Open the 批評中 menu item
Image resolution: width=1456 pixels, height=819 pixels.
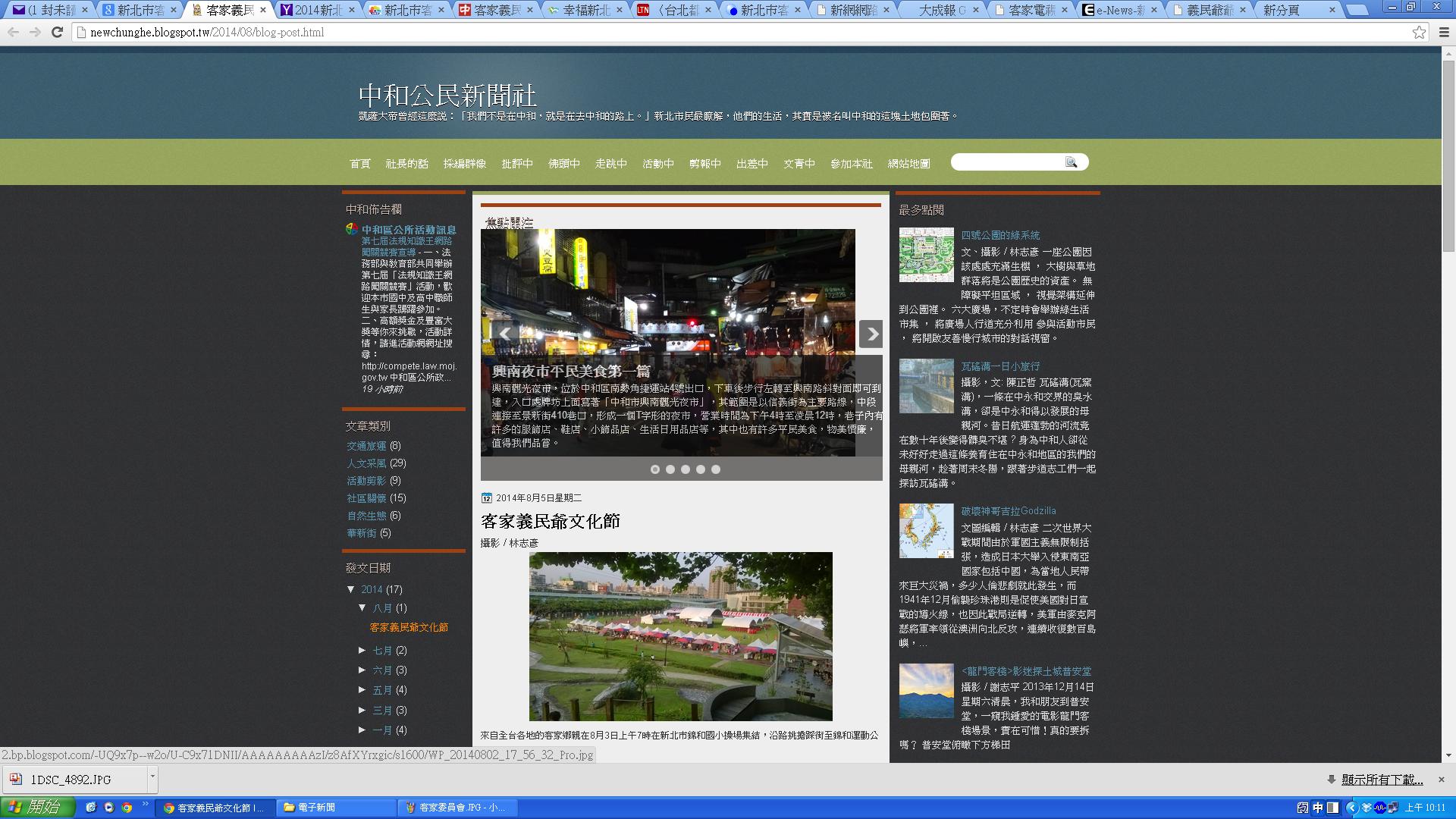pos(517,163)
